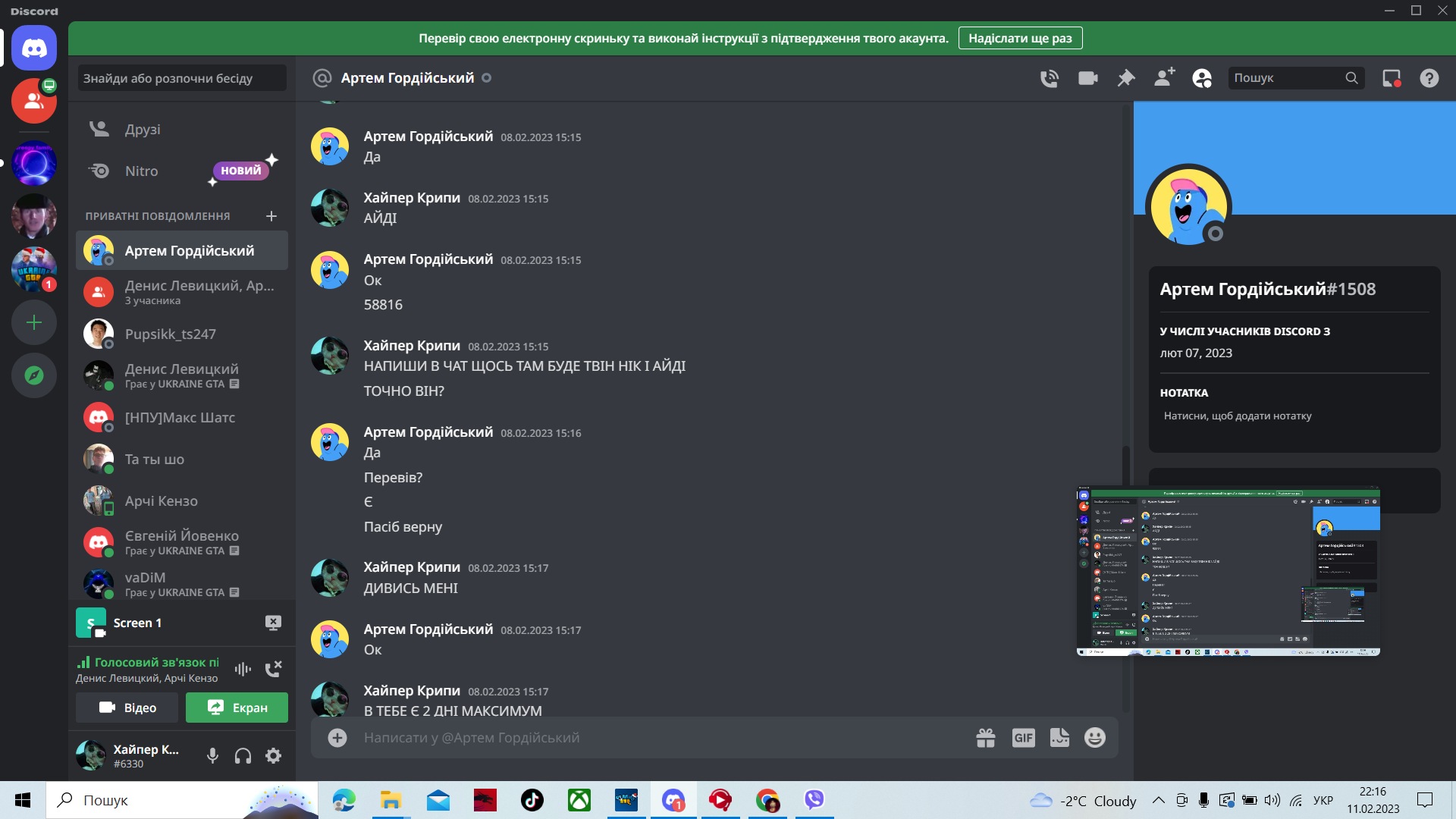Open pinned messages
Screen dimensions: 1456x819
(x=1126, y=78)
